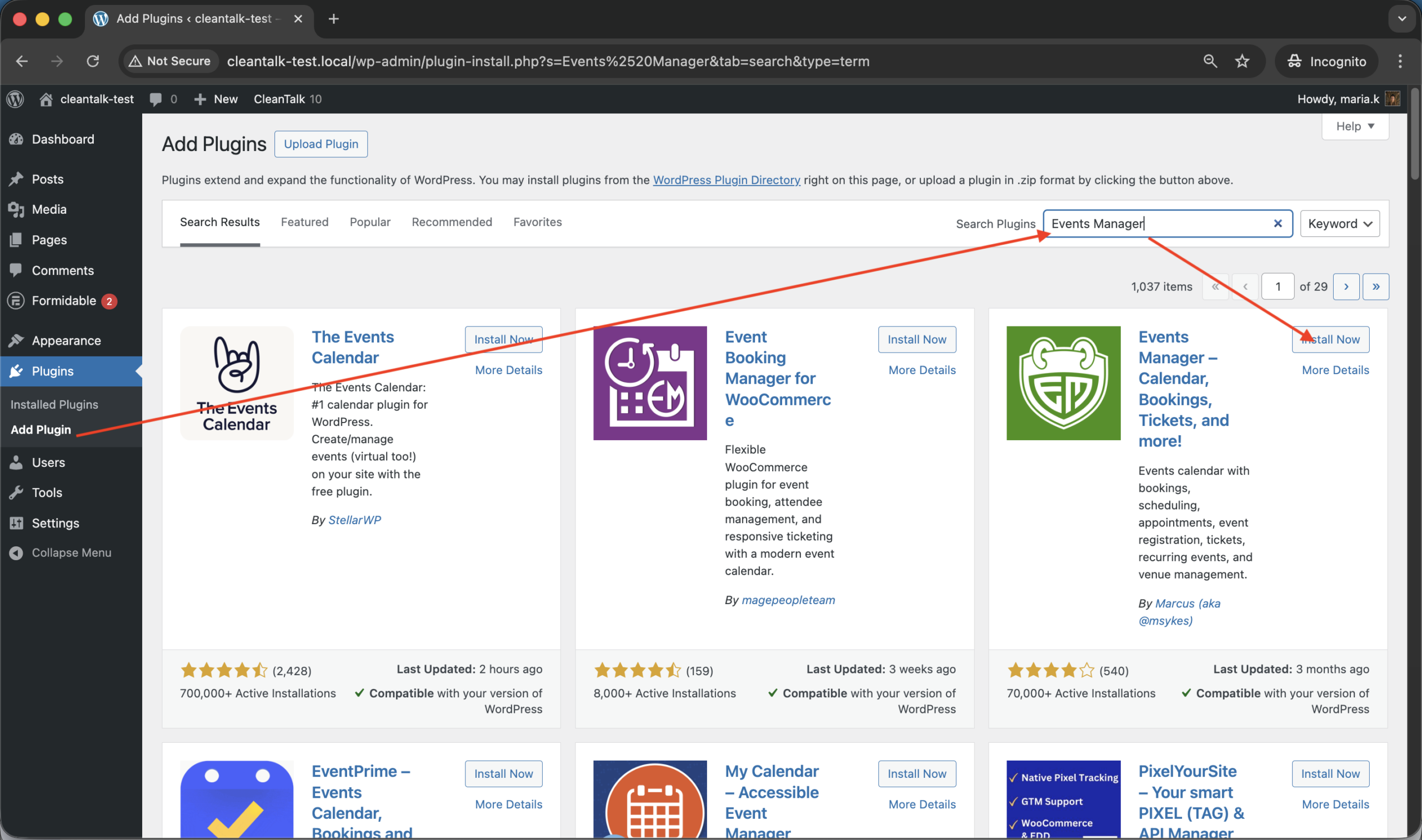Expand the Help panel dropdown
The height and width of the screenshot is (840, 1422).
click(1355, 126)
